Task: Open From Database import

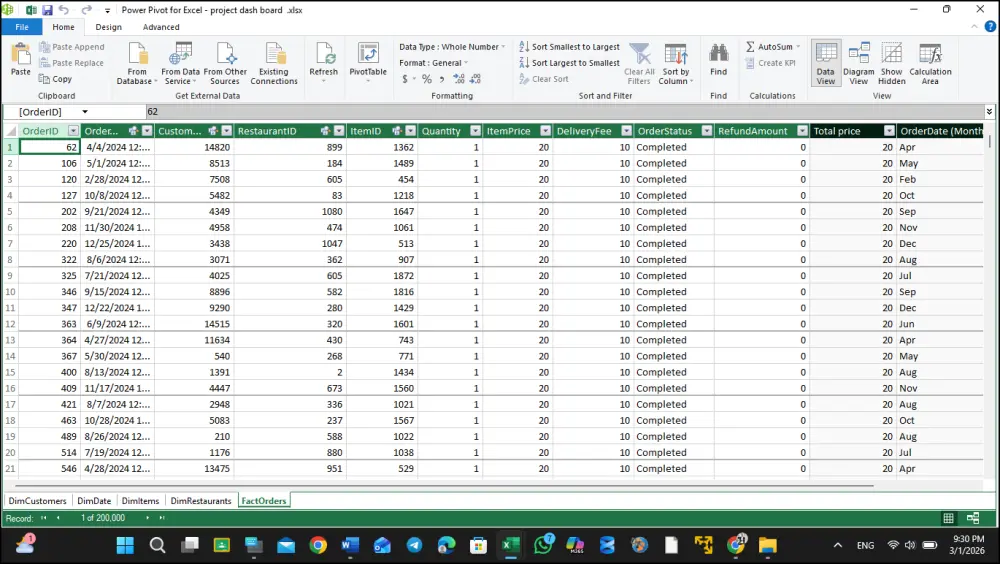Action: (137, 63)
